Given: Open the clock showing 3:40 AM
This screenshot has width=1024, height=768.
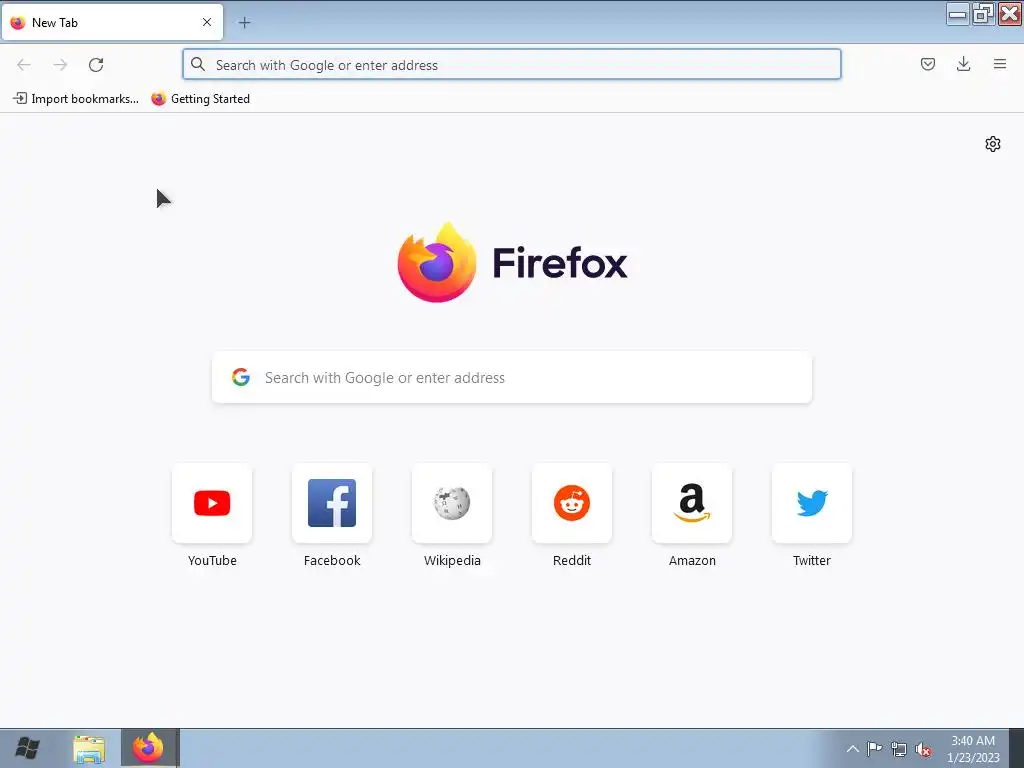Looking at the screenshot, I should coord(973,749).
